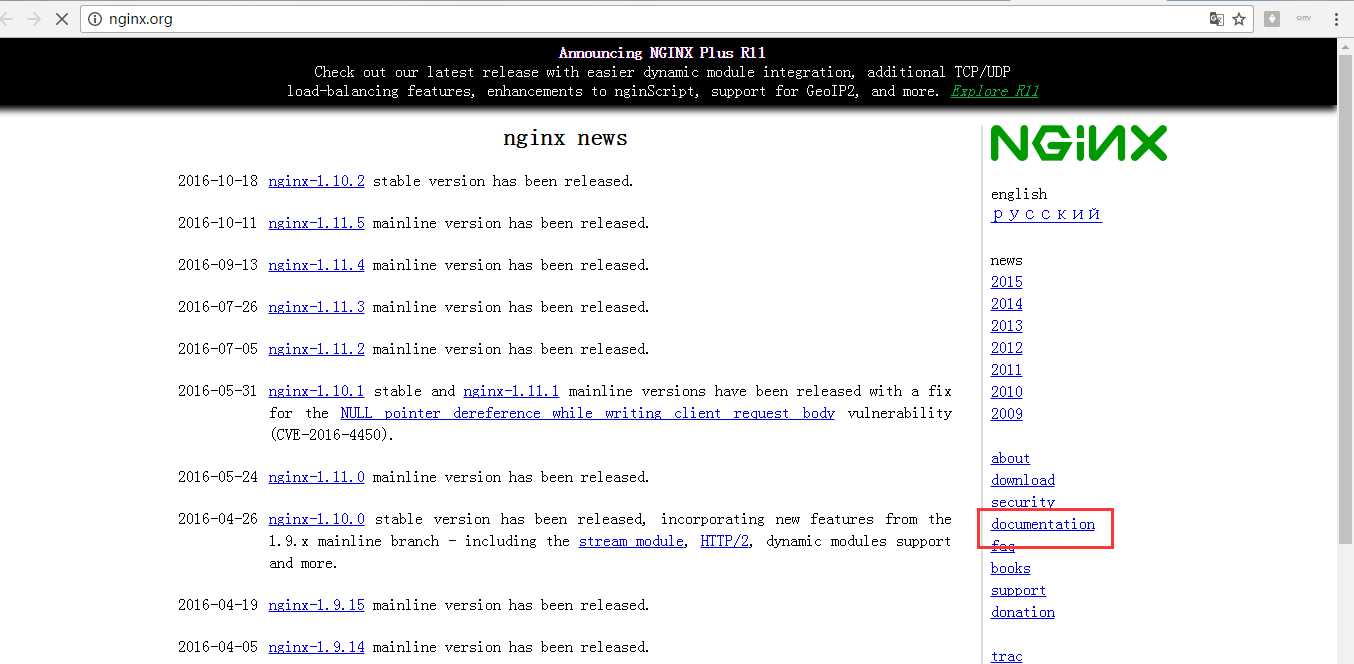Open the nginx-1.11.4 release link
This screenshot has height=664, width=1354.
tap(316, 266)
